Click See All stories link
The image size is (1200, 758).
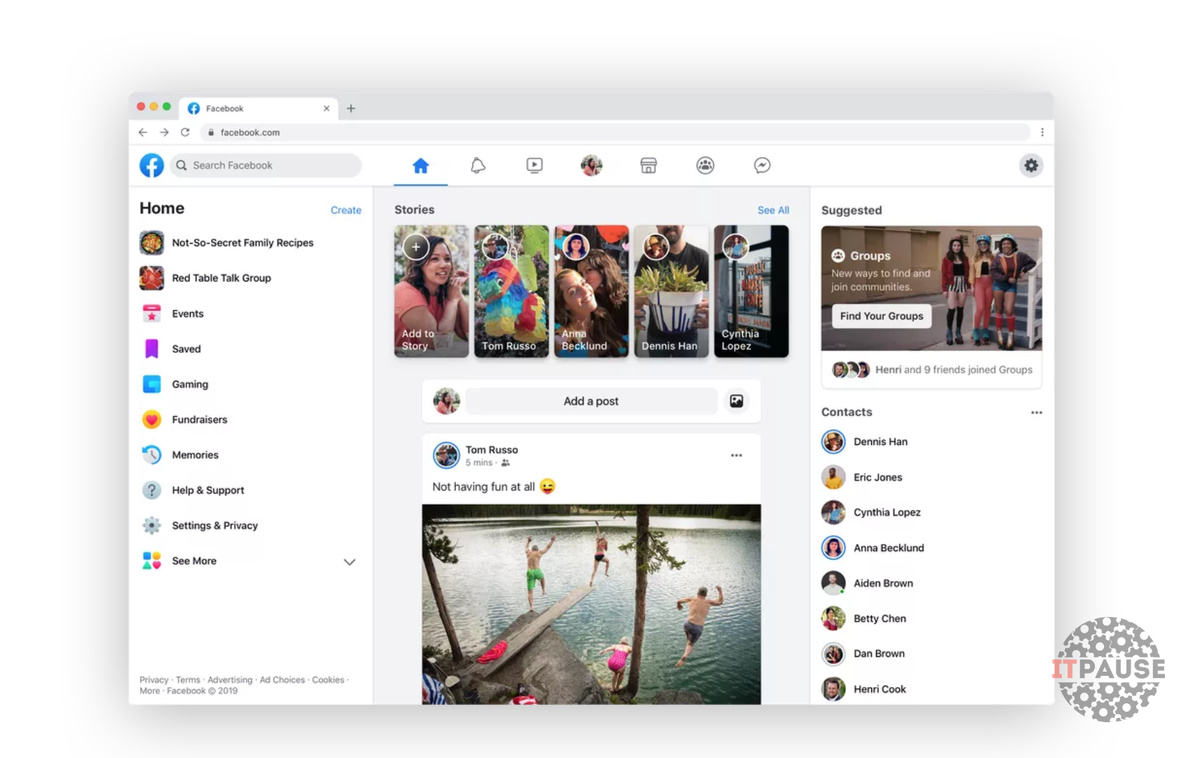click(773, 210)
